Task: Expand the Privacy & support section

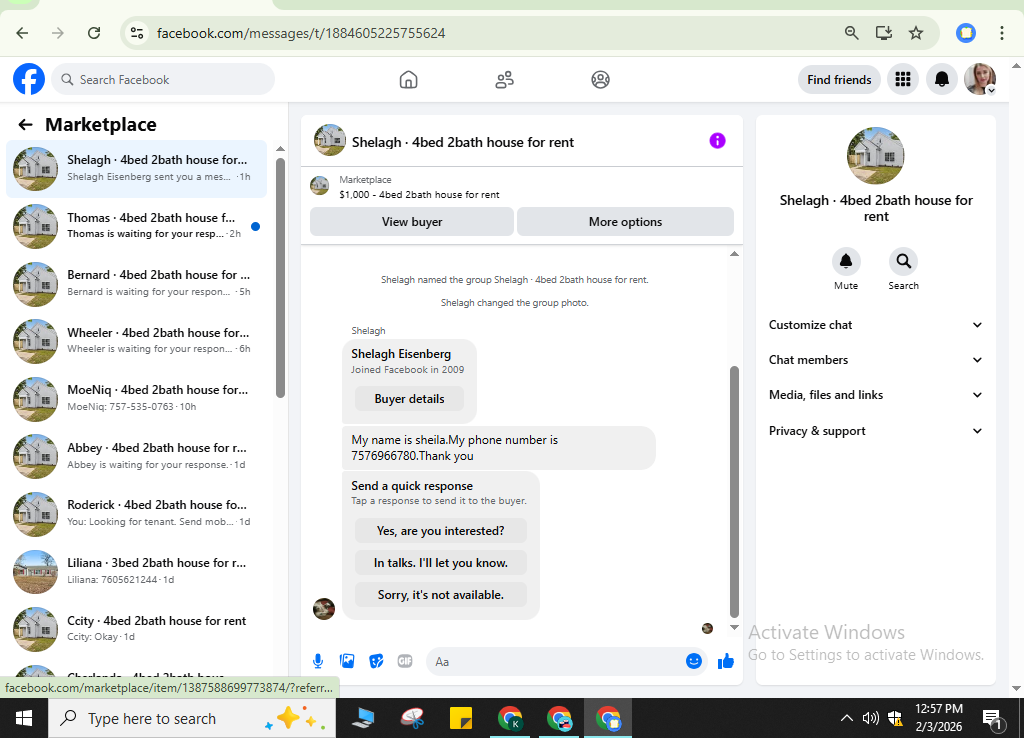Action: pos(875,430)
